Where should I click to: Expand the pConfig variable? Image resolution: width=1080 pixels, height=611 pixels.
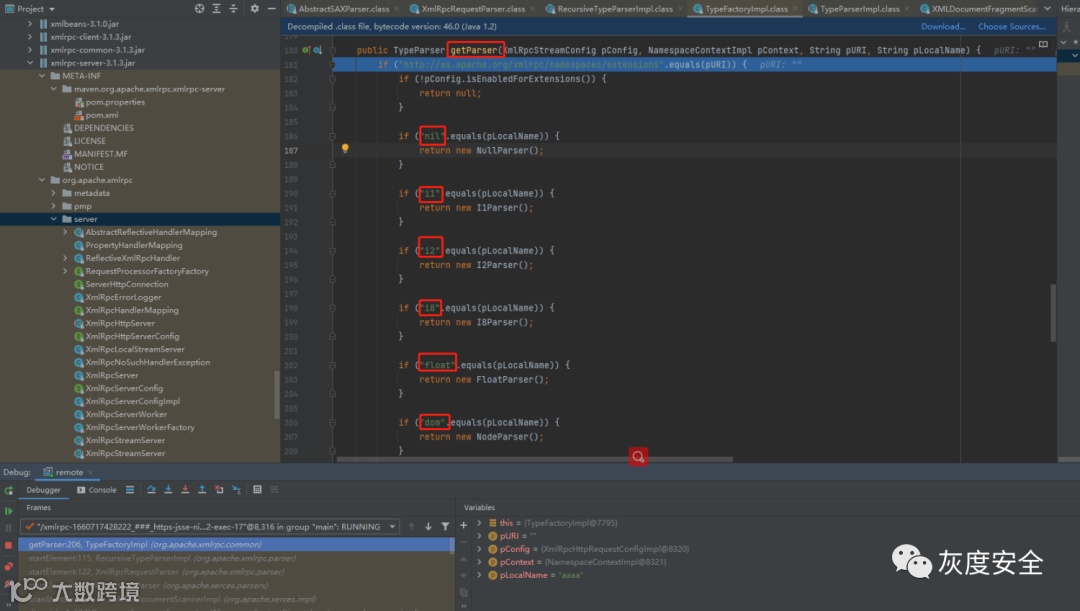pyautogui.click(x=479, y=549)
